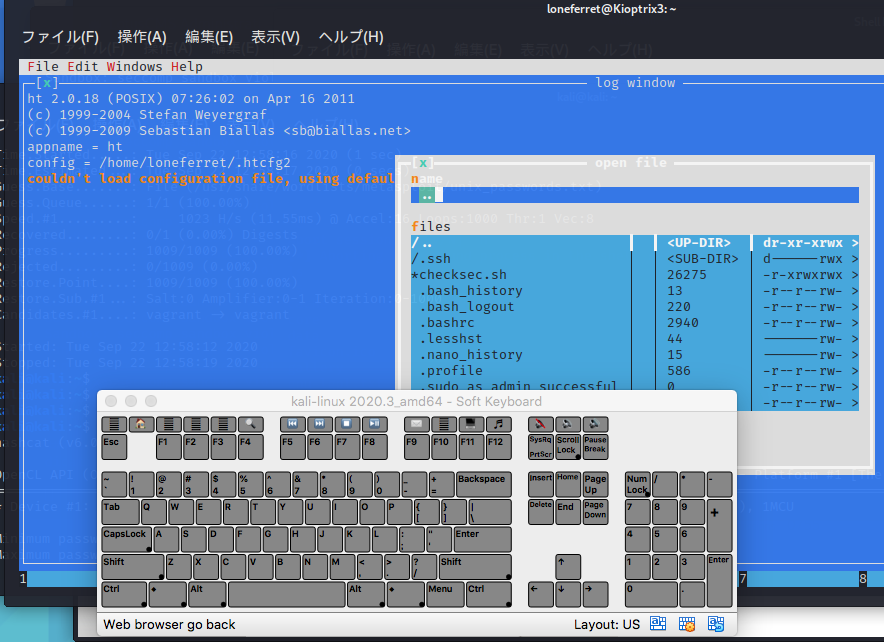Viewport: 884px width, 642px height.
Task: Click the music note multimedia key
Action: coord(498,424)
